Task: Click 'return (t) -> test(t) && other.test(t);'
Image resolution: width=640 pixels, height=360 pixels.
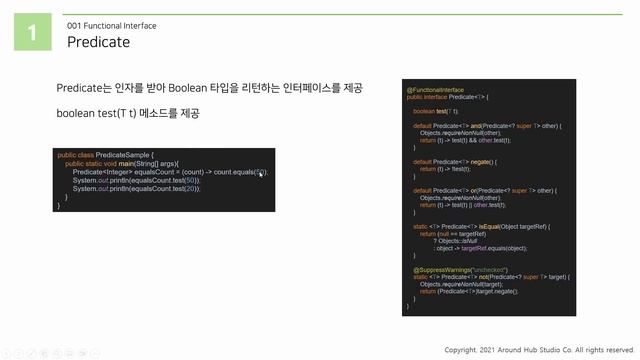Action: click(x=465, y=140)
